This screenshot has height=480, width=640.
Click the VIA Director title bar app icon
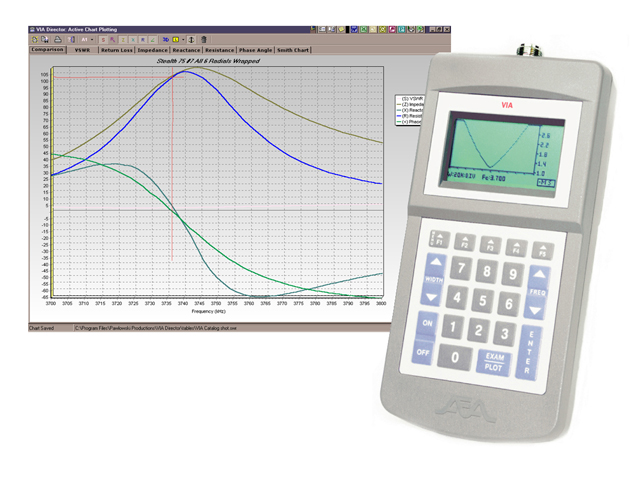31,29
